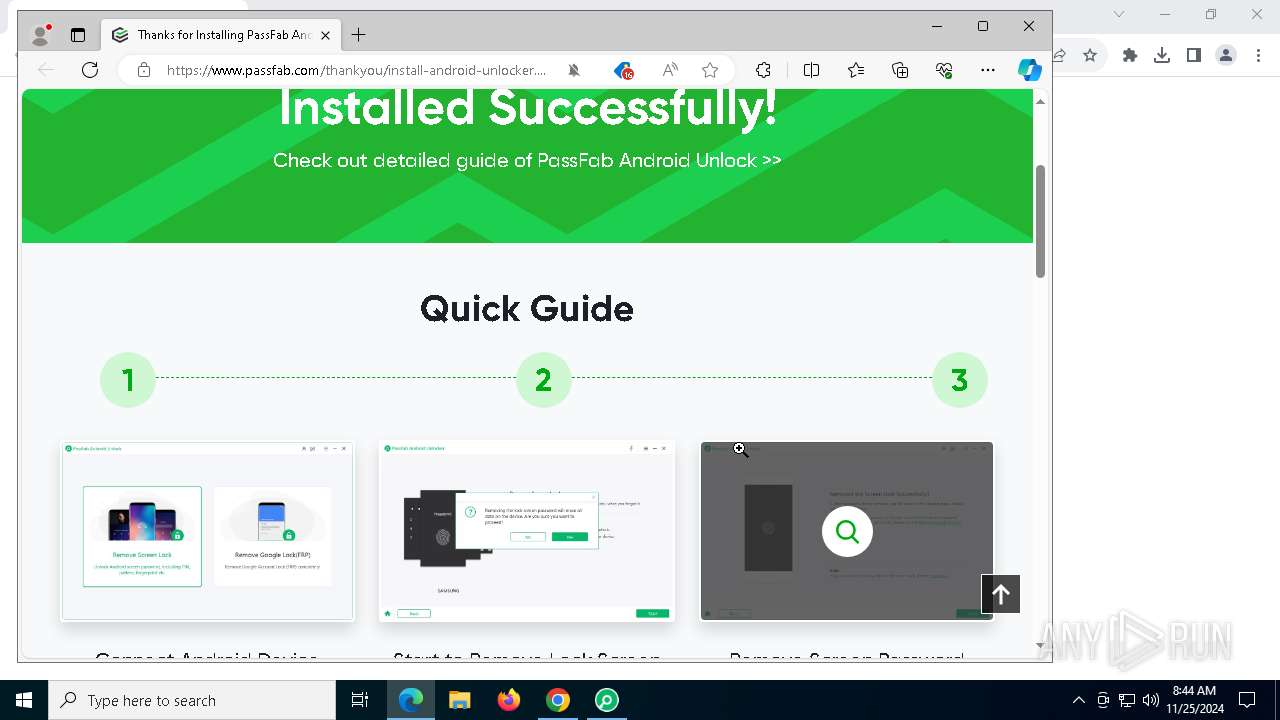Go back to previous page in Edge

tap(46, 70)
